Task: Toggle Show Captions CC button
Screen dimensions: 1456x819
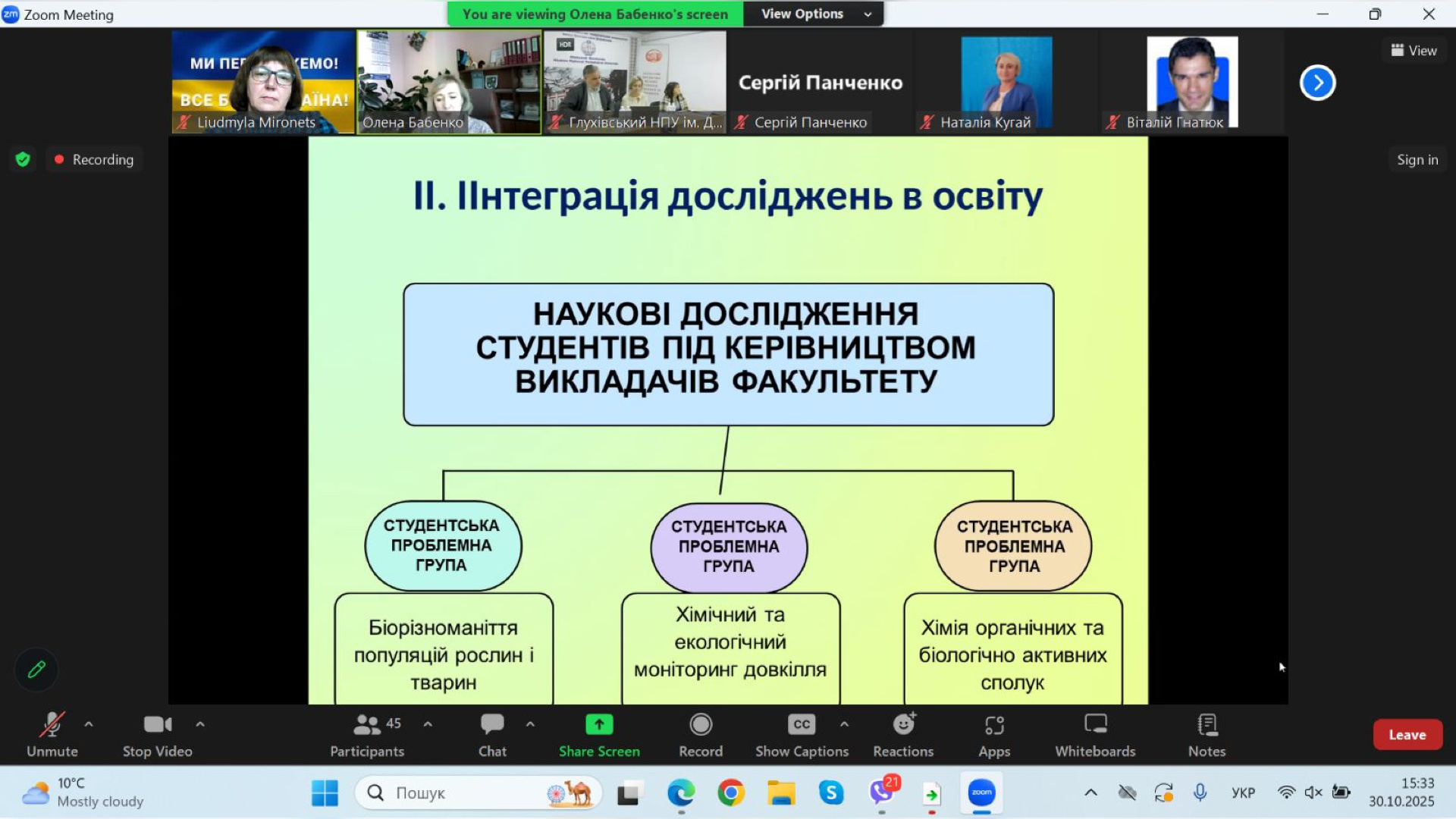Action: coord(801,734)
